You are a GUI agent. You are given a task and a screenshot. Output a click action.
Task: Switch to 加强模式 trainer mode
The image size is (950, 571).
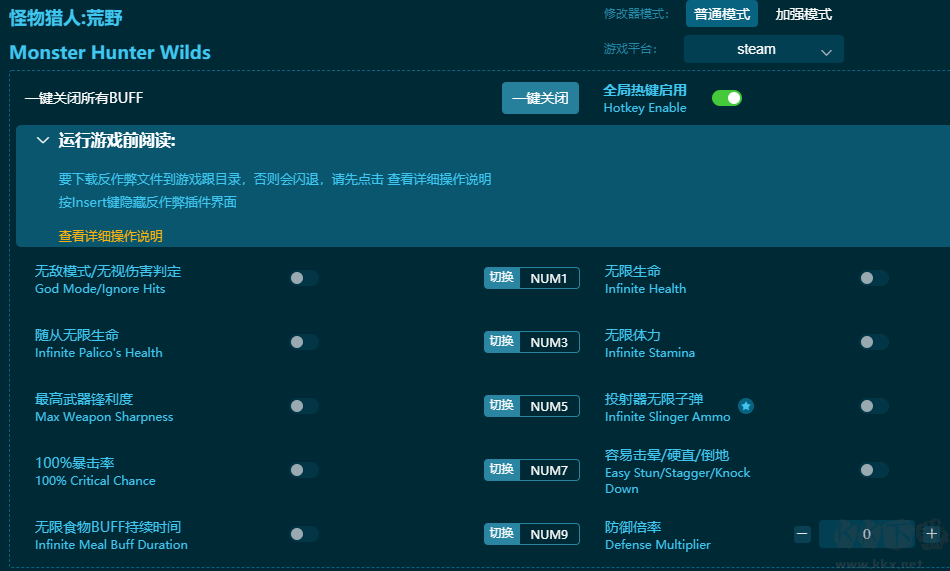tap(804, 14)
